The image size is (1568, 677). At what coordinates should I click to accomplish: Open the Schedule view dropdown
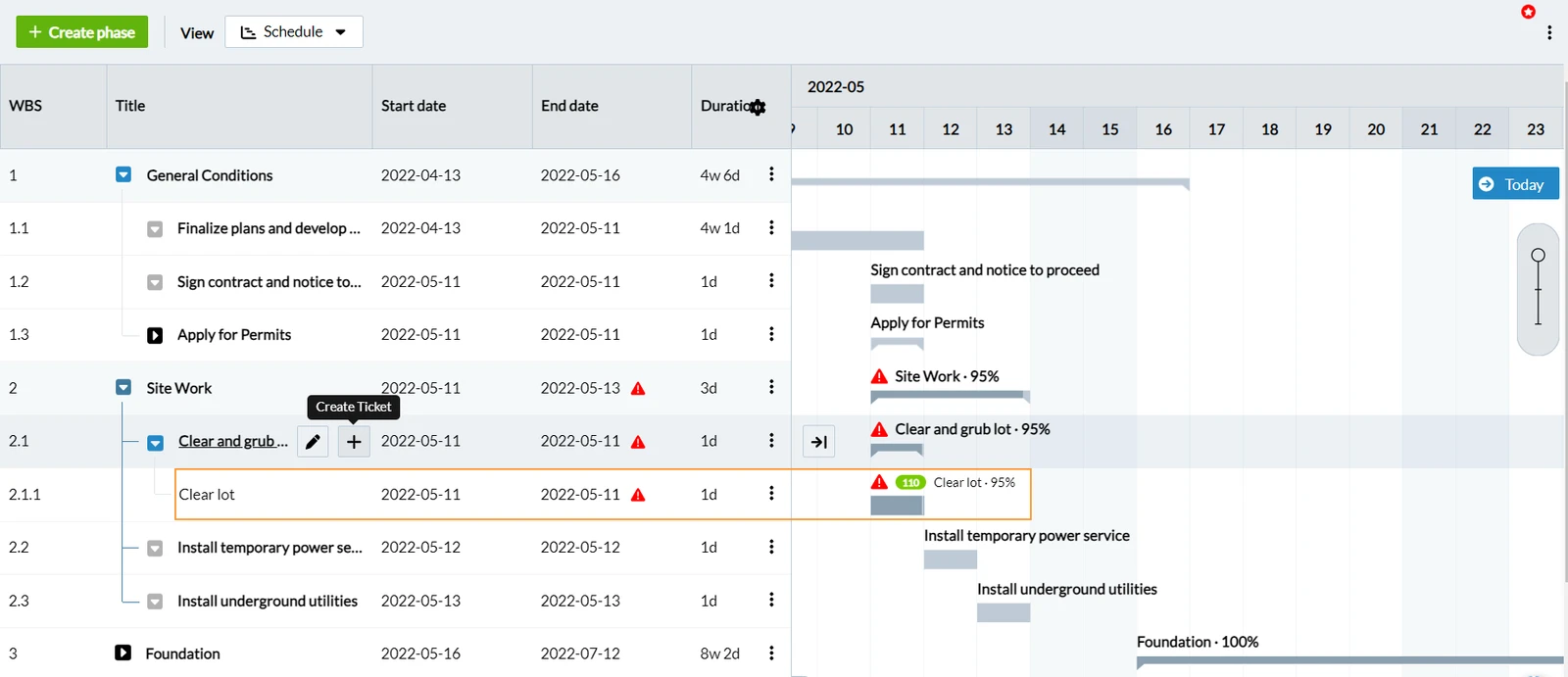tap(294, 31)
